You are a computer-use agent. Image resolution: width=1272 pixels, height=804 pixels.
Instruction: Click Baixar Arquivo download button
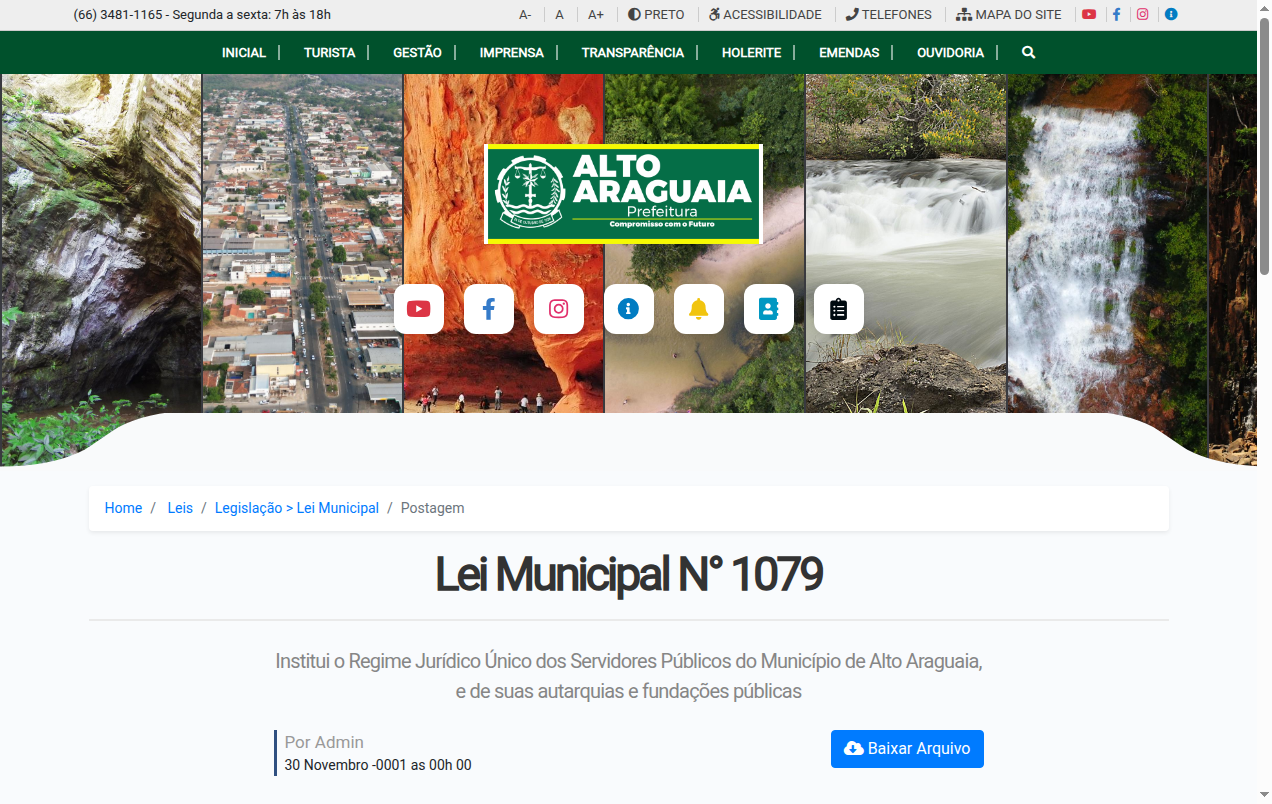tap(907, 749)
